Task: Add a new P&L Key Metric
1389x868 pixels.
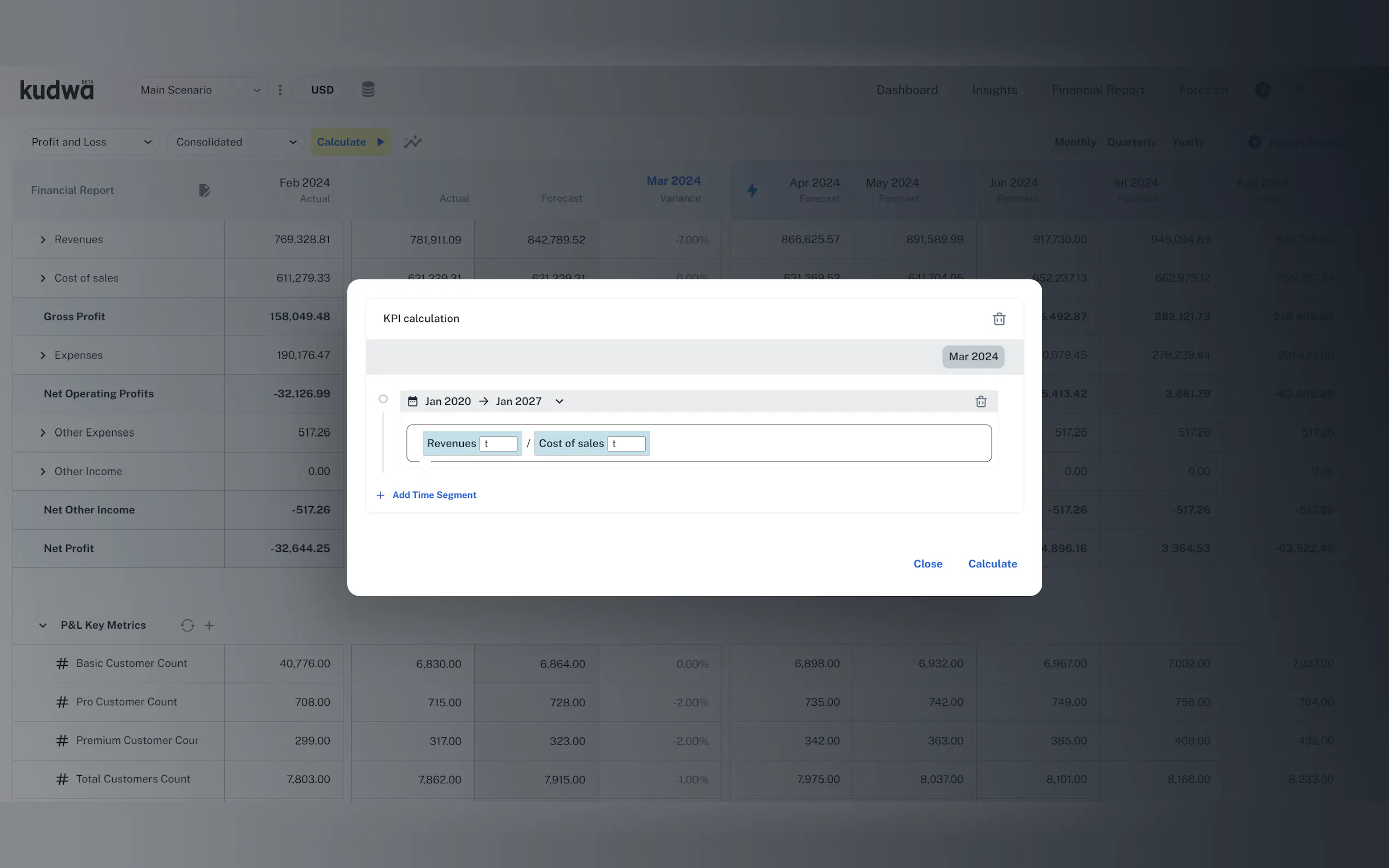Action: (209, 625)
